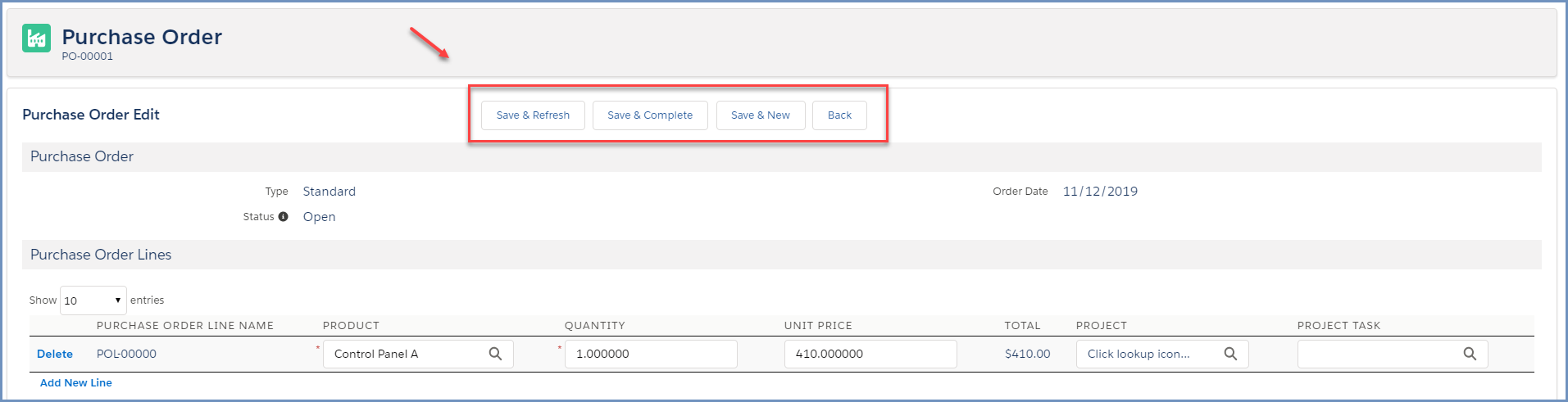Go Back from Purchase Order Edit
This screenshot has height=402, width=1568.
tap(839, 115)
